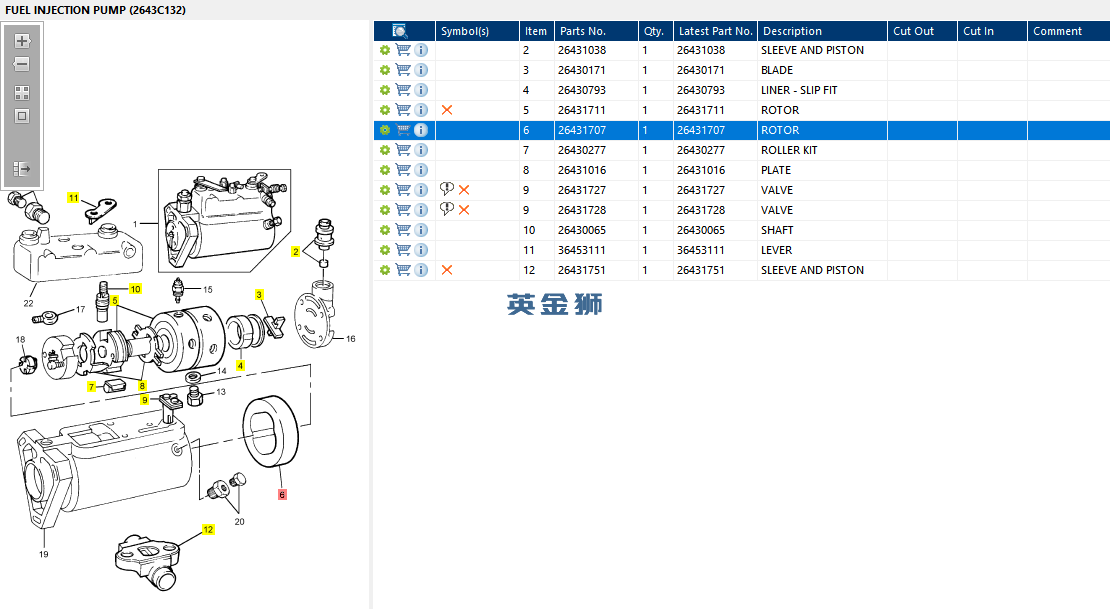Sort by Description column header
Image resolution: width=1110 pixels, height=609 pixels.
(823, 31)
